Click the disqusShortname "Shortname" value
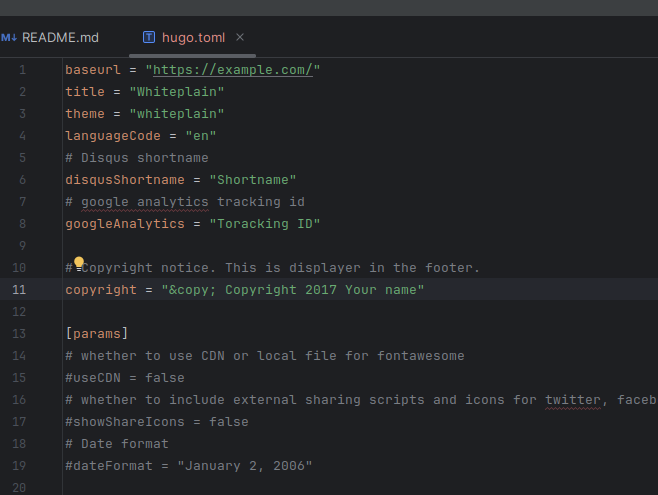The width and height of the screenshot is (658, 495). 253,180
